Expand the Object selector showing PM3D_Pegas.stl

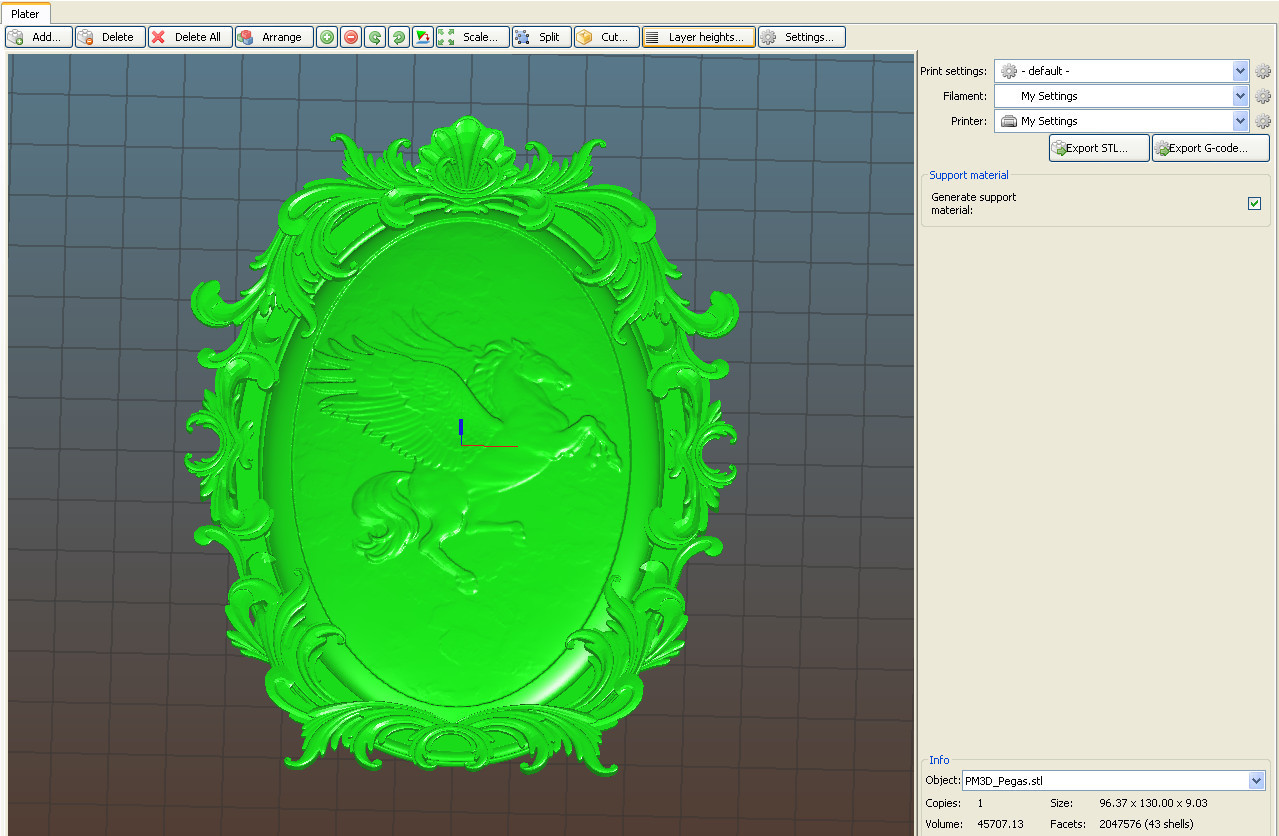pos(1257,781)
